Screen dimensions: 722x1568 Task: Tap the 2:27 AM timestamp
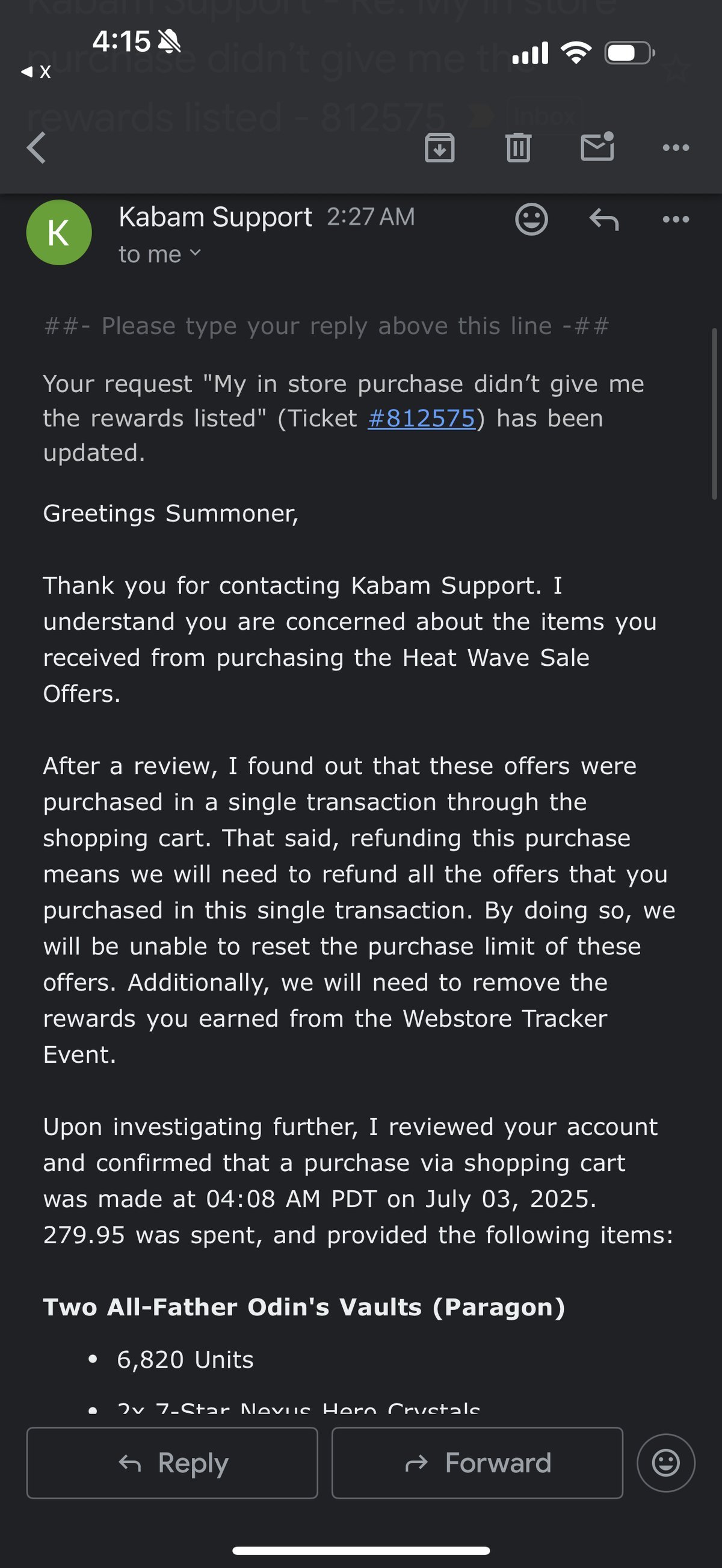tap(371, 217)
